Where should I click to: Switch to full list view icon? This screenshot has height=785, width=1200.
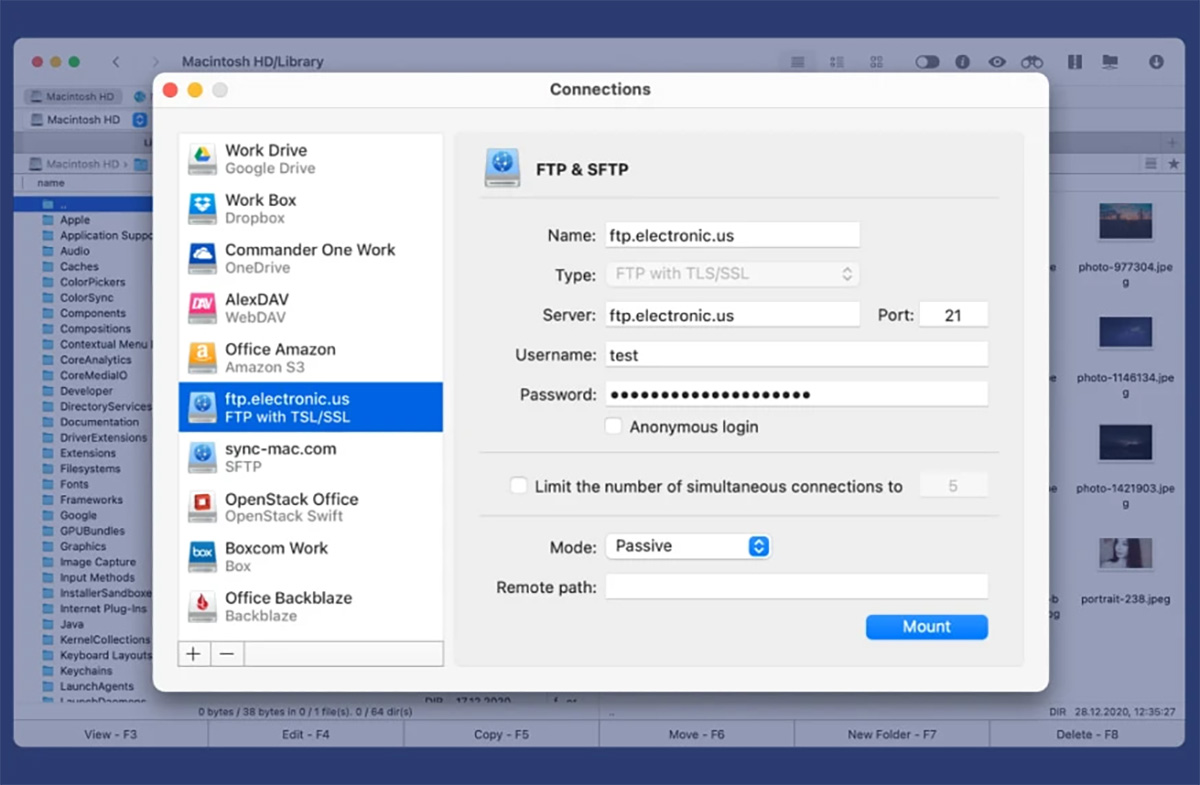(x=797, y=61)
